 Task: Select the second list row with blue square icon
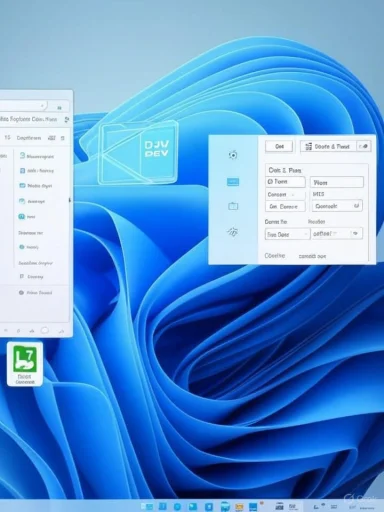pyautogui.click(x=37, y=171)
